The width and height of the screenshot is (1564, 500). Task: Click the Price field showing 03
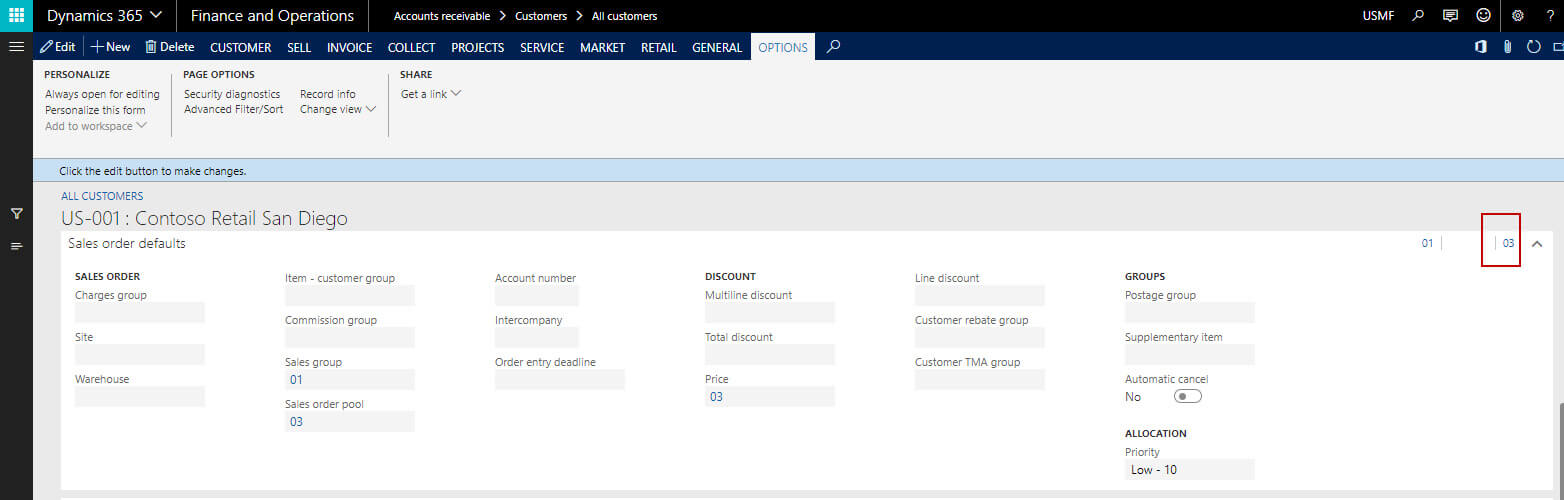770,396
